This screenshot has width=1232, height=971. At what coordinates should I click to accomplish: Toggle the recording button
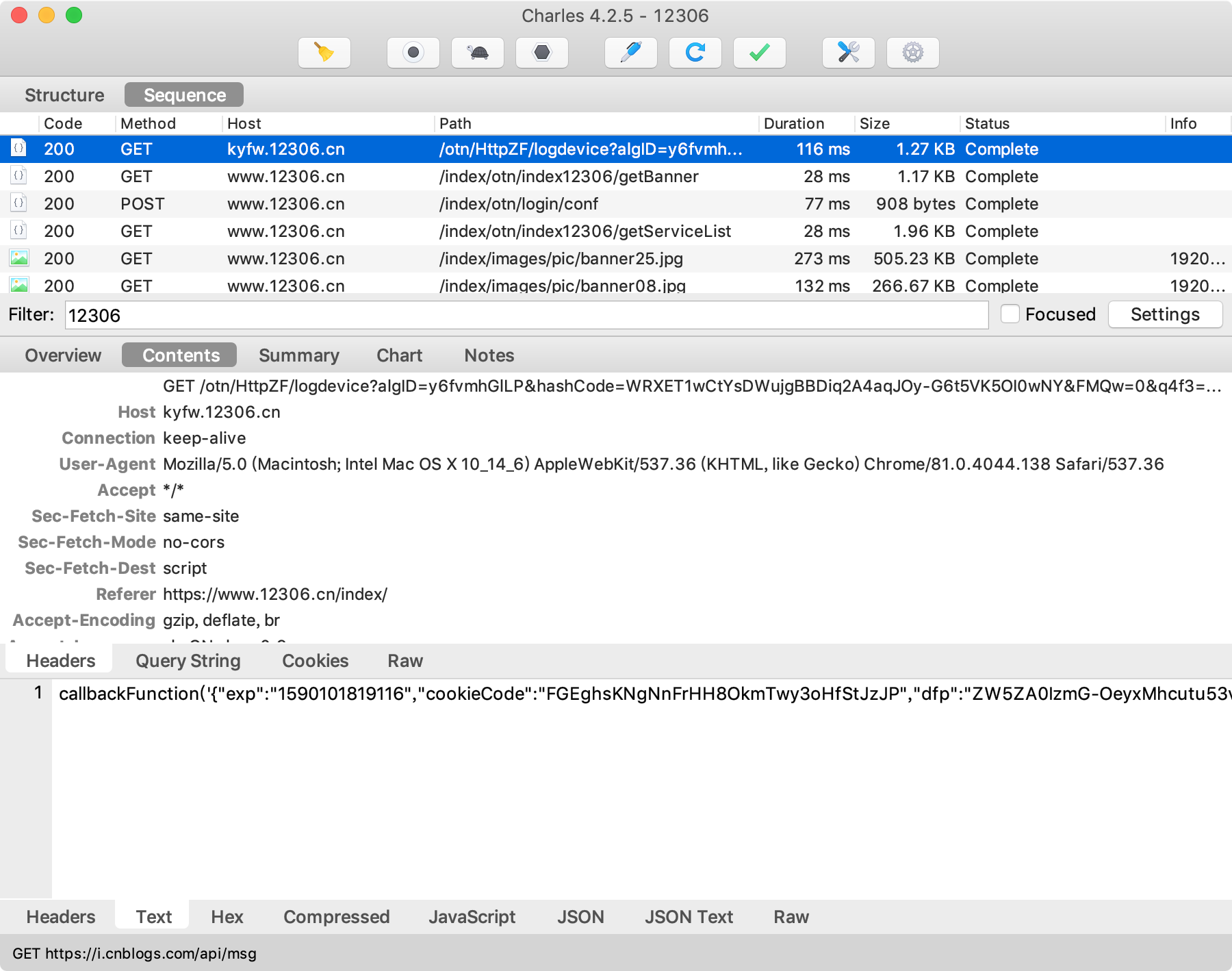413,53
